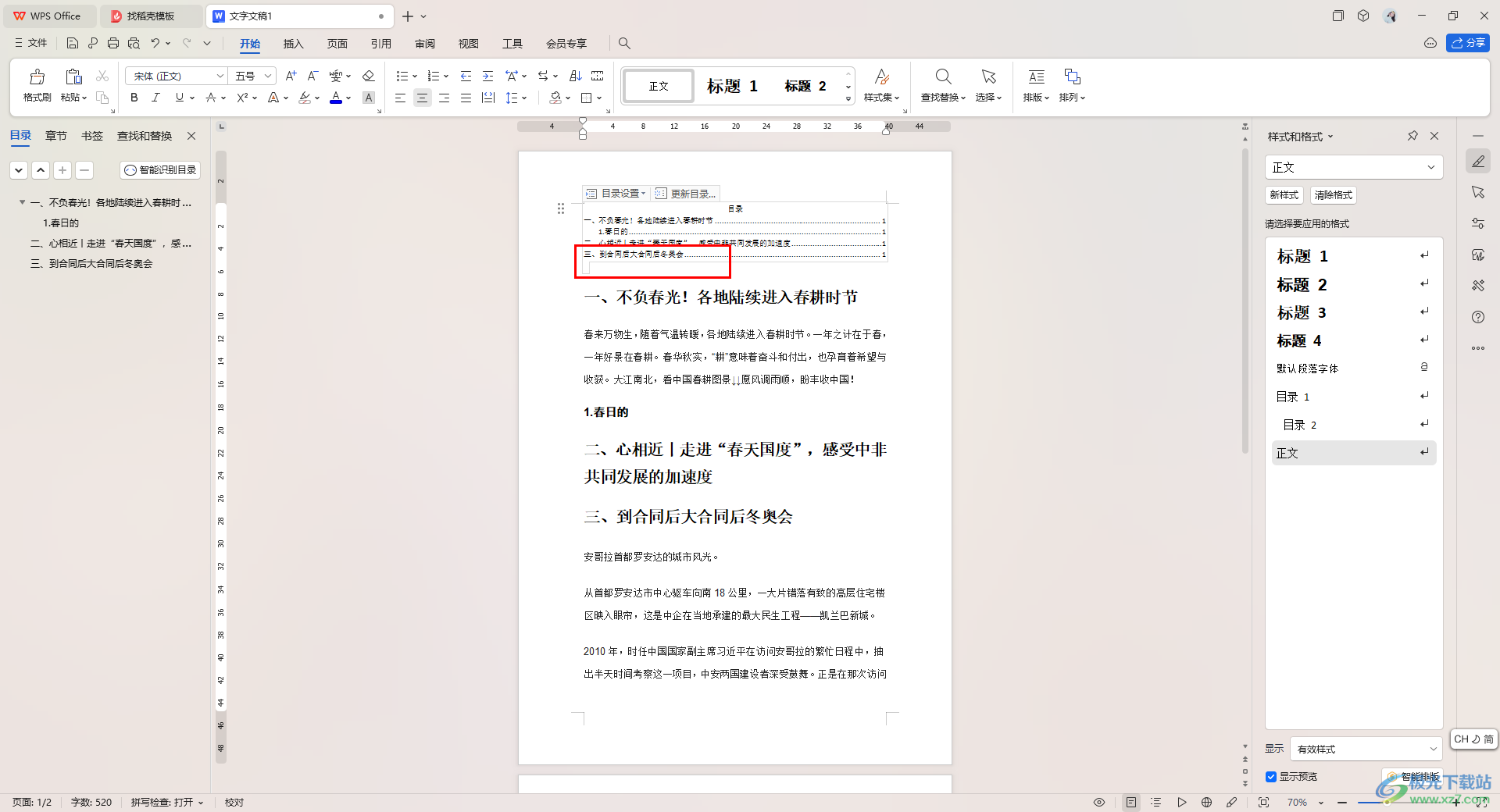
Task: Apply character shading icon
Action: [x=369, y=98]
